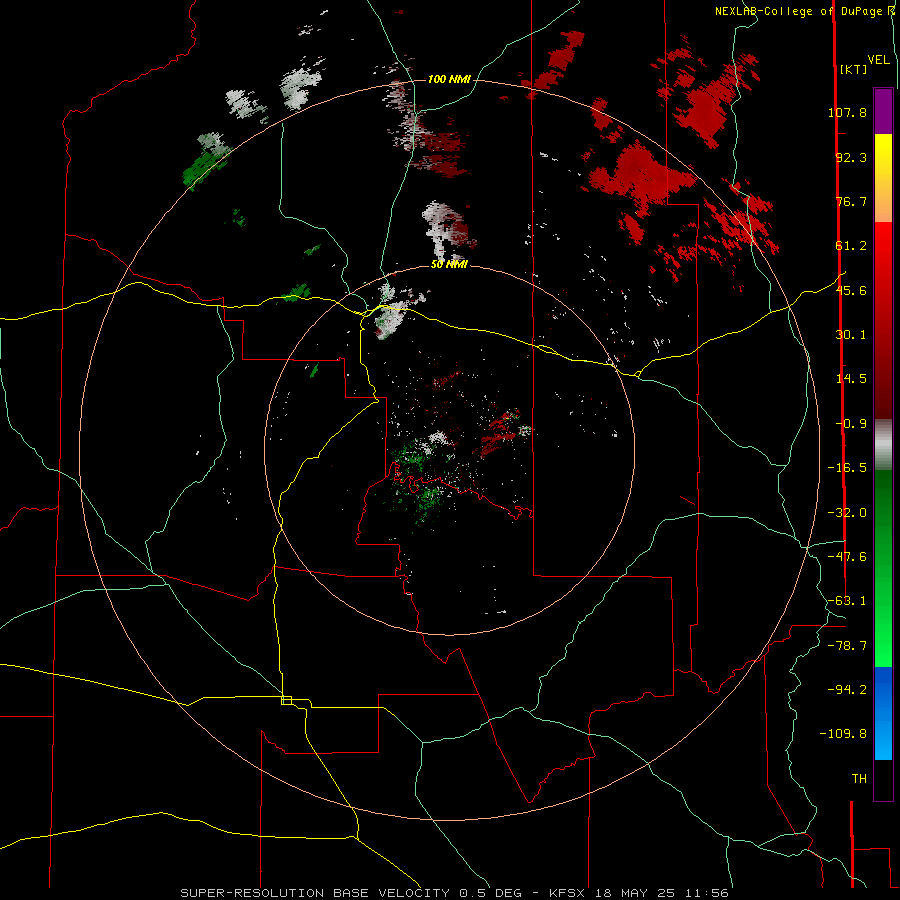The width and height of the screenshot is (900, 900).
Task: Click the 50 NMI range ring label
Action: (449, 264)
